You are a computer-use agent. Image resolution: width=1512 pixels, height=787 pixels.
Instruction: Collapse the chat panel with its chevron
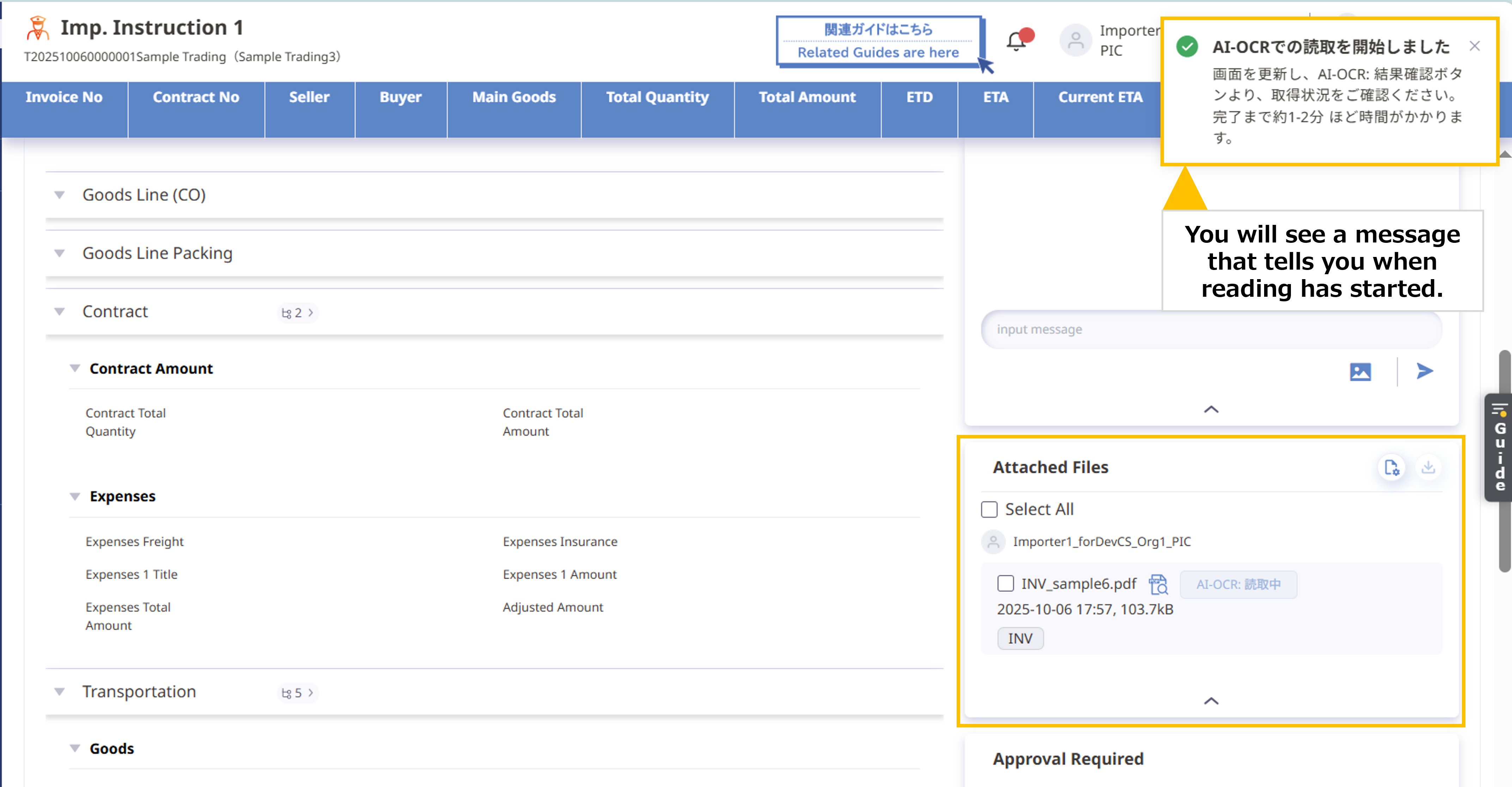click(1212, 409)
